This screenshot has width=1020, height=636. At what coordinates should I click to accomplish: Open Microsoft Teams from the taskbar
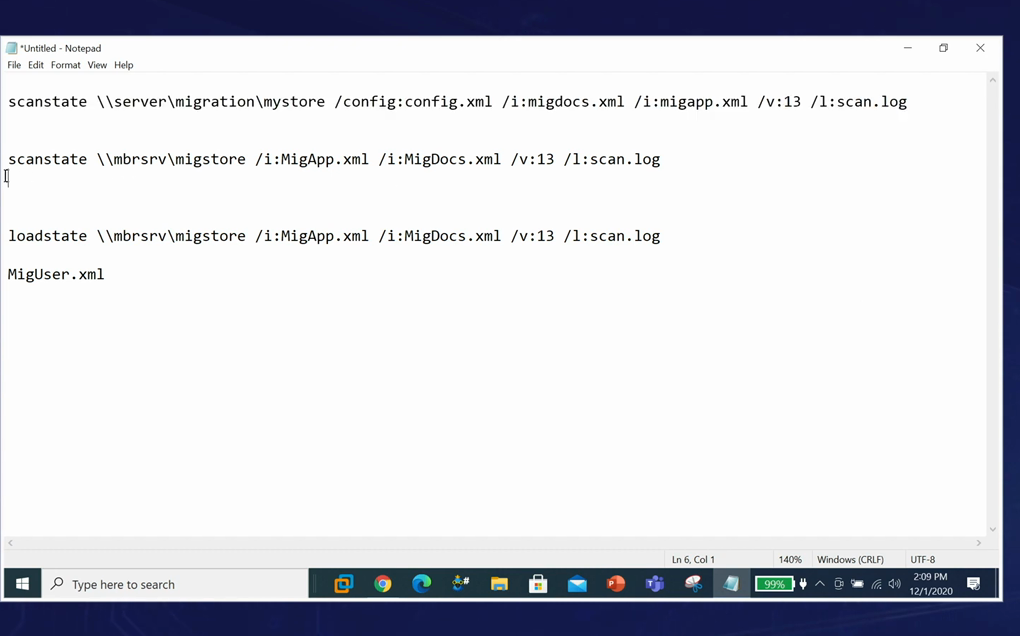(655, 584)
